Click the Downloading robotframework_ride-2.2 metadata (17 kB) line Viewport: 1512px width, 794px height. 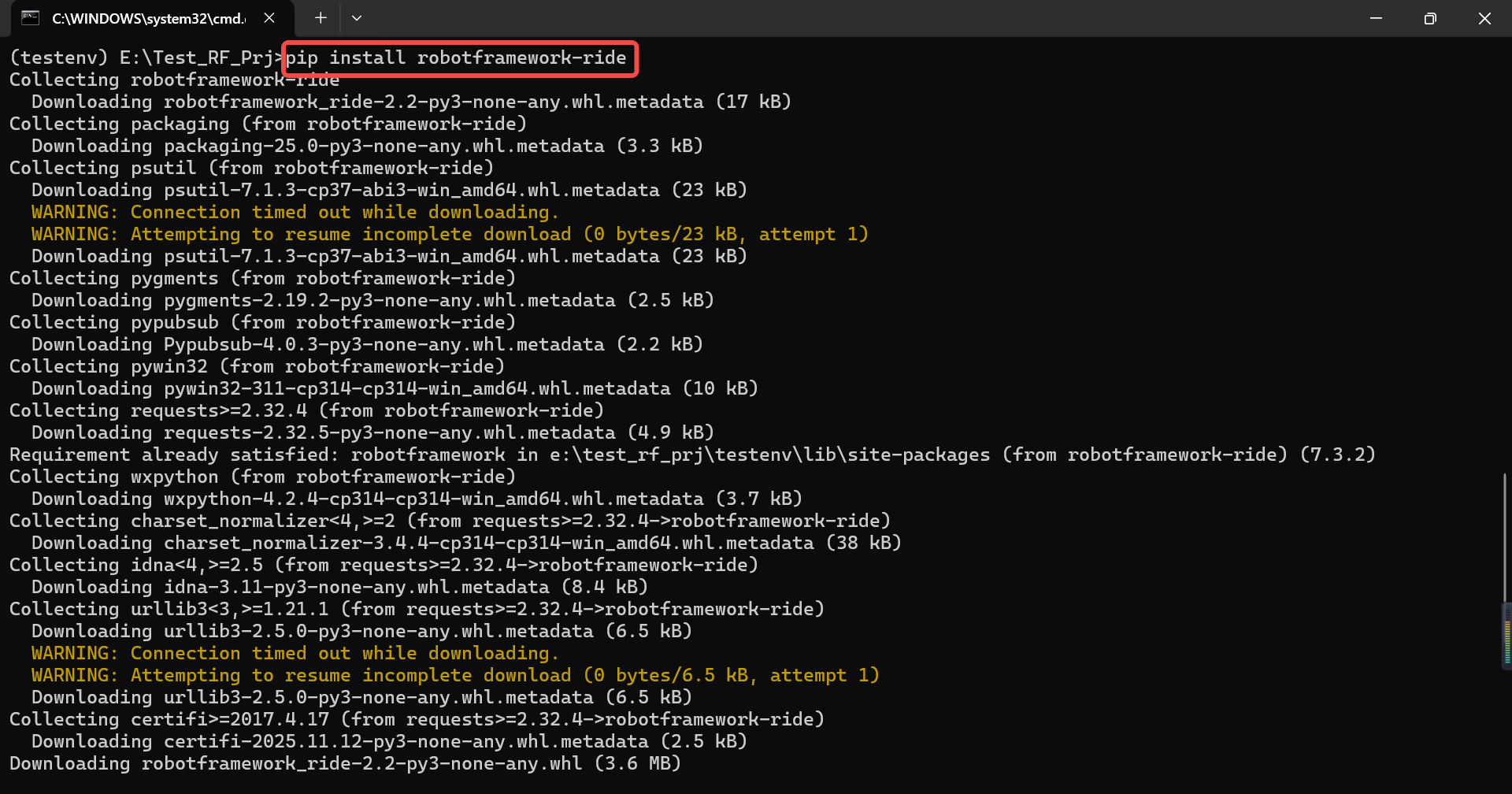tap(411, 102)
